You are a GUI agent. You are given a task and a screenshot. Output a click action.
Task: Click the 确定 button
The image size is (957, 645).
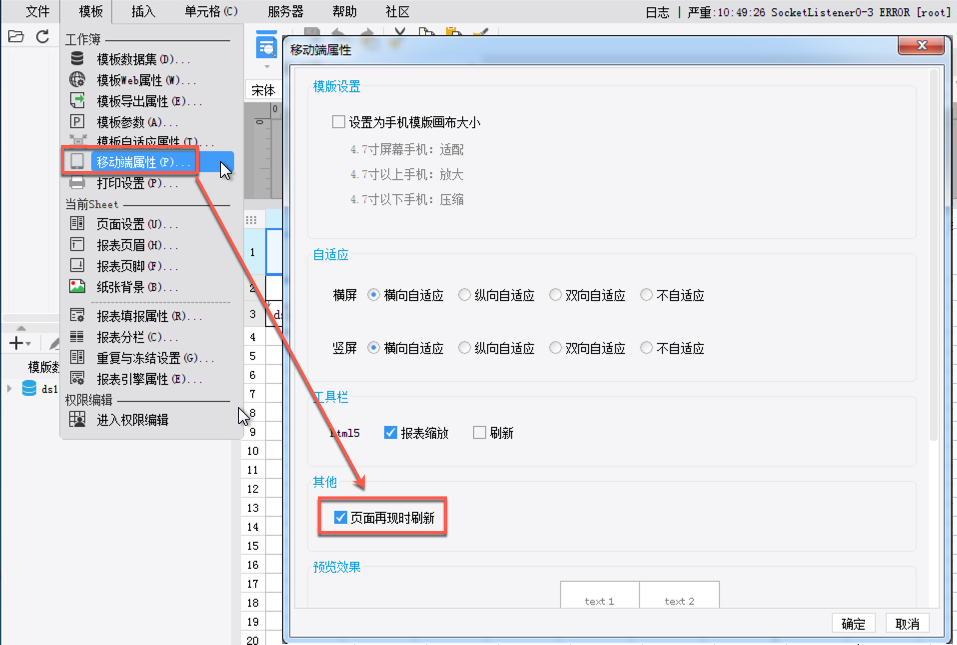pyautogui.click(x=853, y=624)
